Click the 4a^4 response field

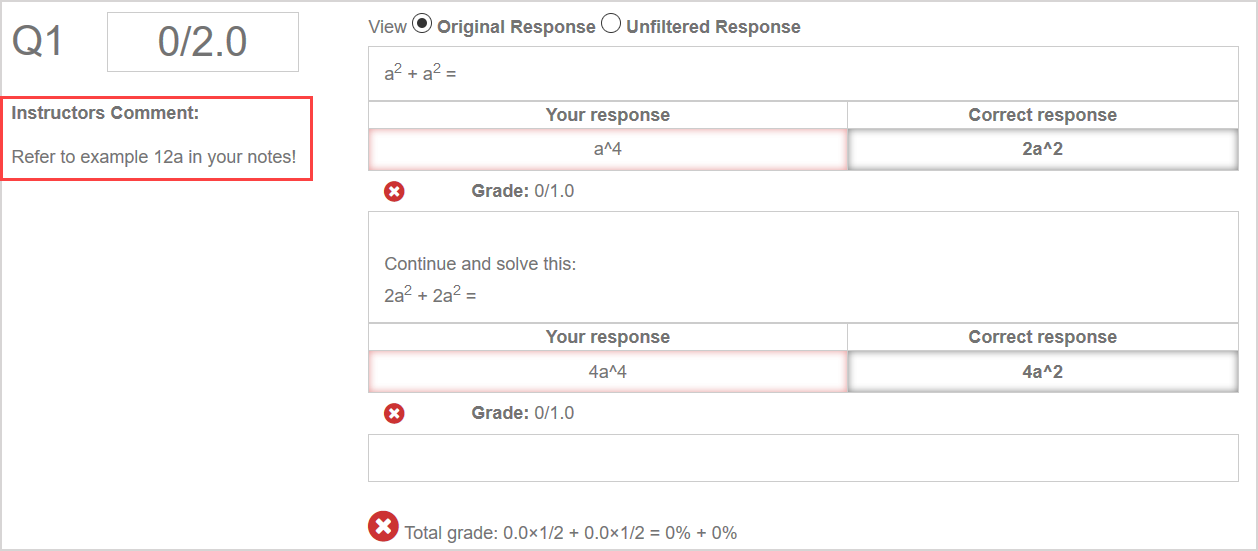(608, 372)
